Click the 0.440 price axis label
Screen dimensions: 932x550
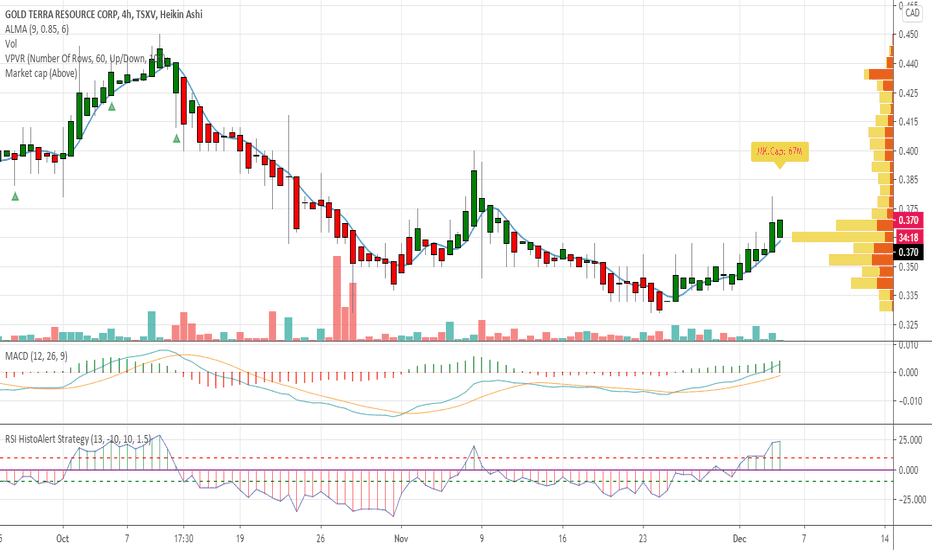click(908, 64)
